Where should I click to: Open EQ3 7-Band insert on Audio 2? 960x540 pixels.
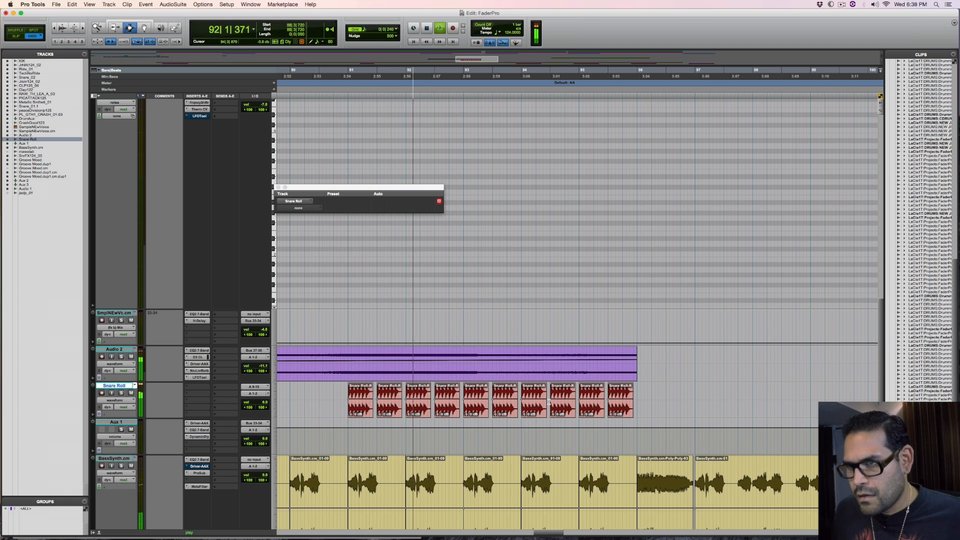(x=197, y=350)
